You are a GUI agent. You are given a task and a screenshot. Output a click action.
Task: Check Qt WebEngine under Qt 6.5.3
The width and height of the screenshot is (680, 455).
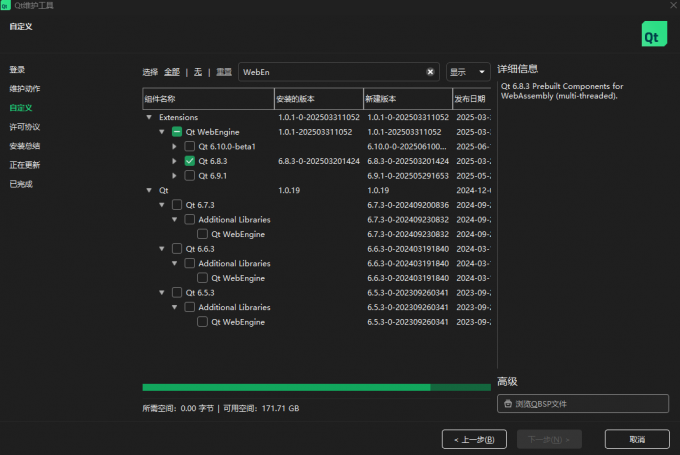202,322
